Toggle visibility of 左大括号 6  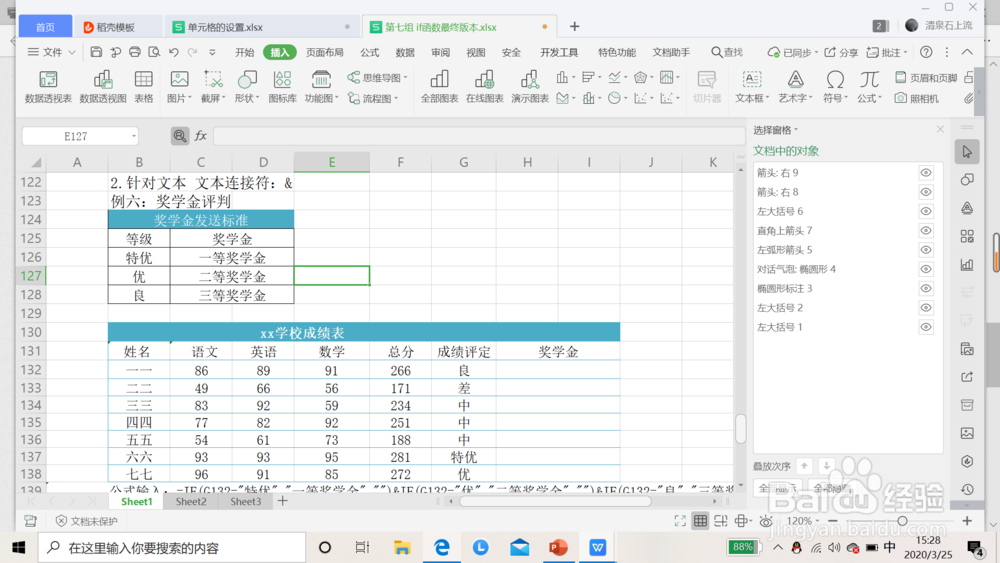tap(925, 211)
